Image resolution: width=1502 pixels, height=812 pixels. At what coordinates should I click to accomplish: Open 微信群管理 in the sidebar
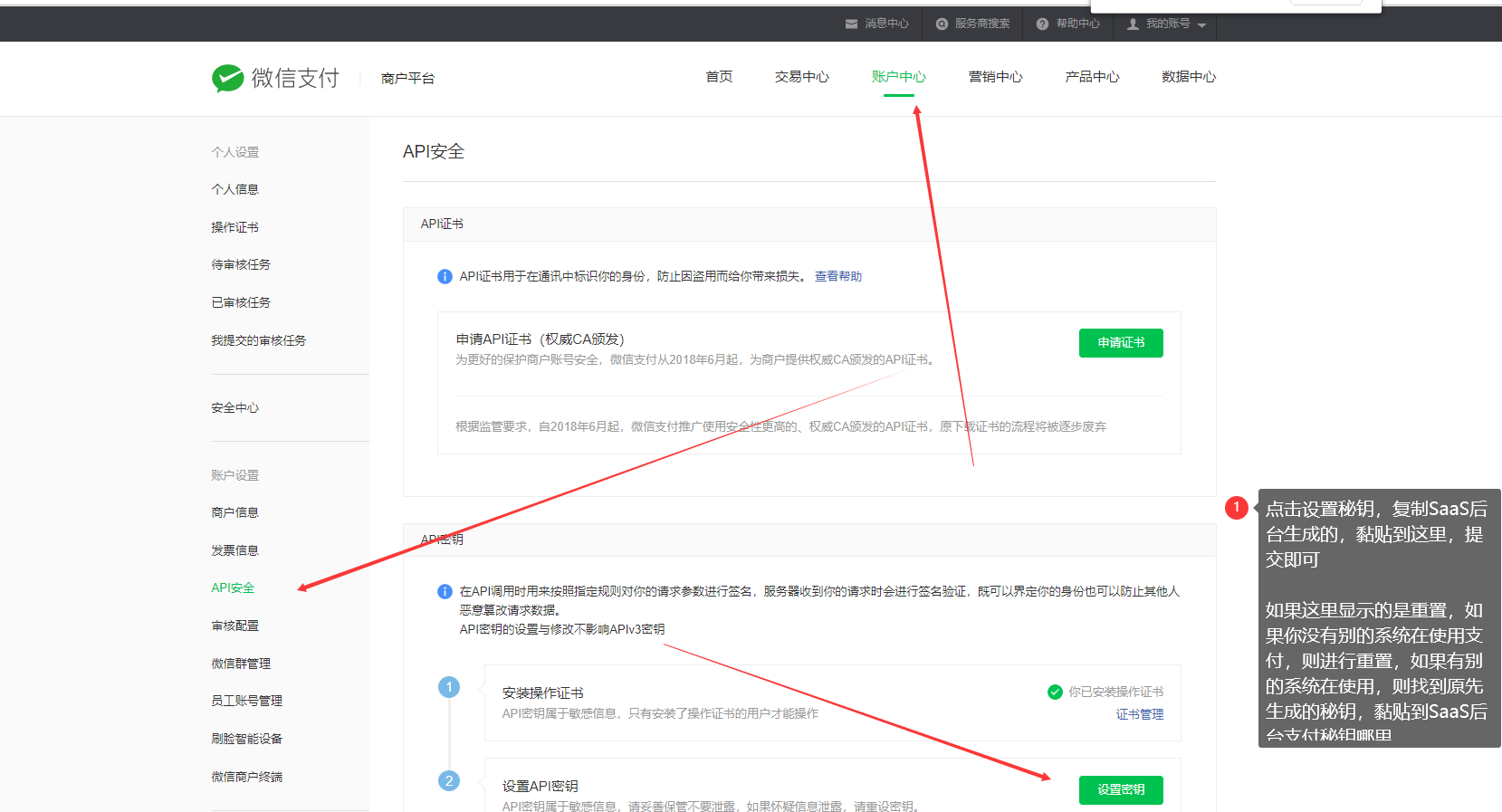pos(241,664)
